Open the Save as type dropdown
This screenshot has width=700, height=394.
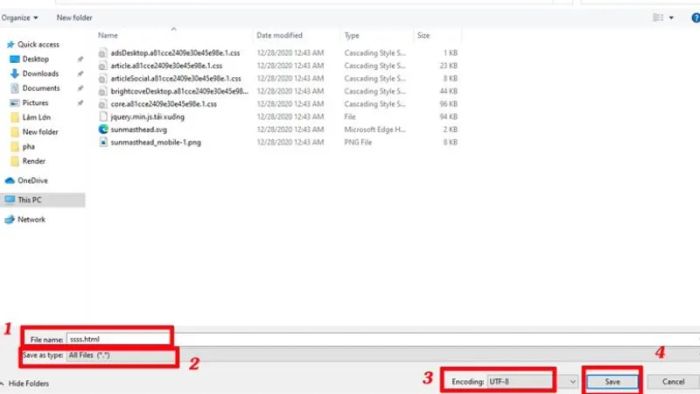(x=383, y=356)
